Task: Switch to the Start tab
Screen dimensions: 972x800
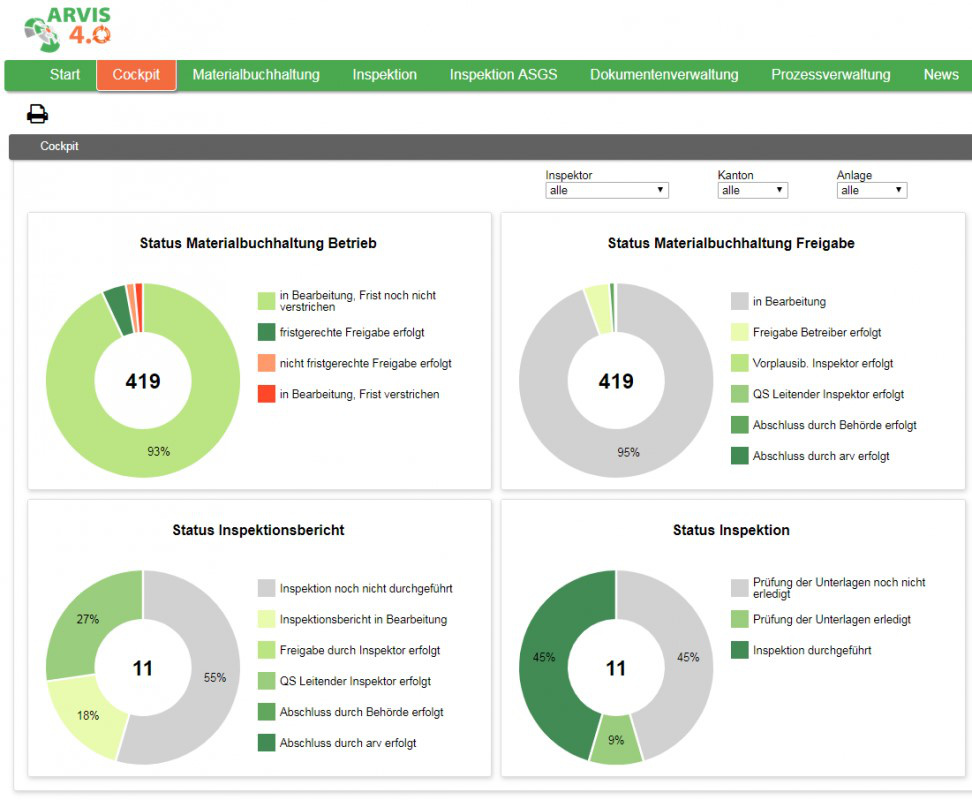Action: point(64,75)
